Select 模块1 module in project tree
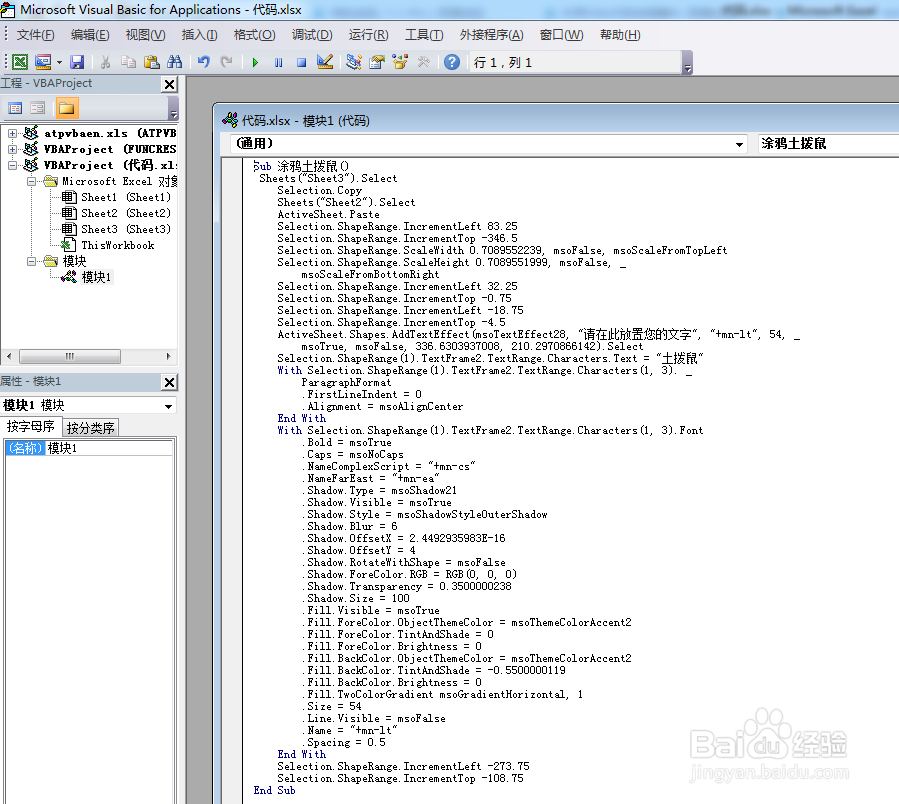 point(96,278)
